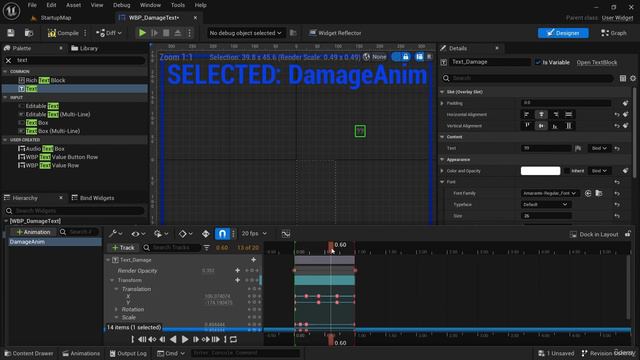The image size is (640, 360).
Task: Add a new Track
Action: coord(123,247)
